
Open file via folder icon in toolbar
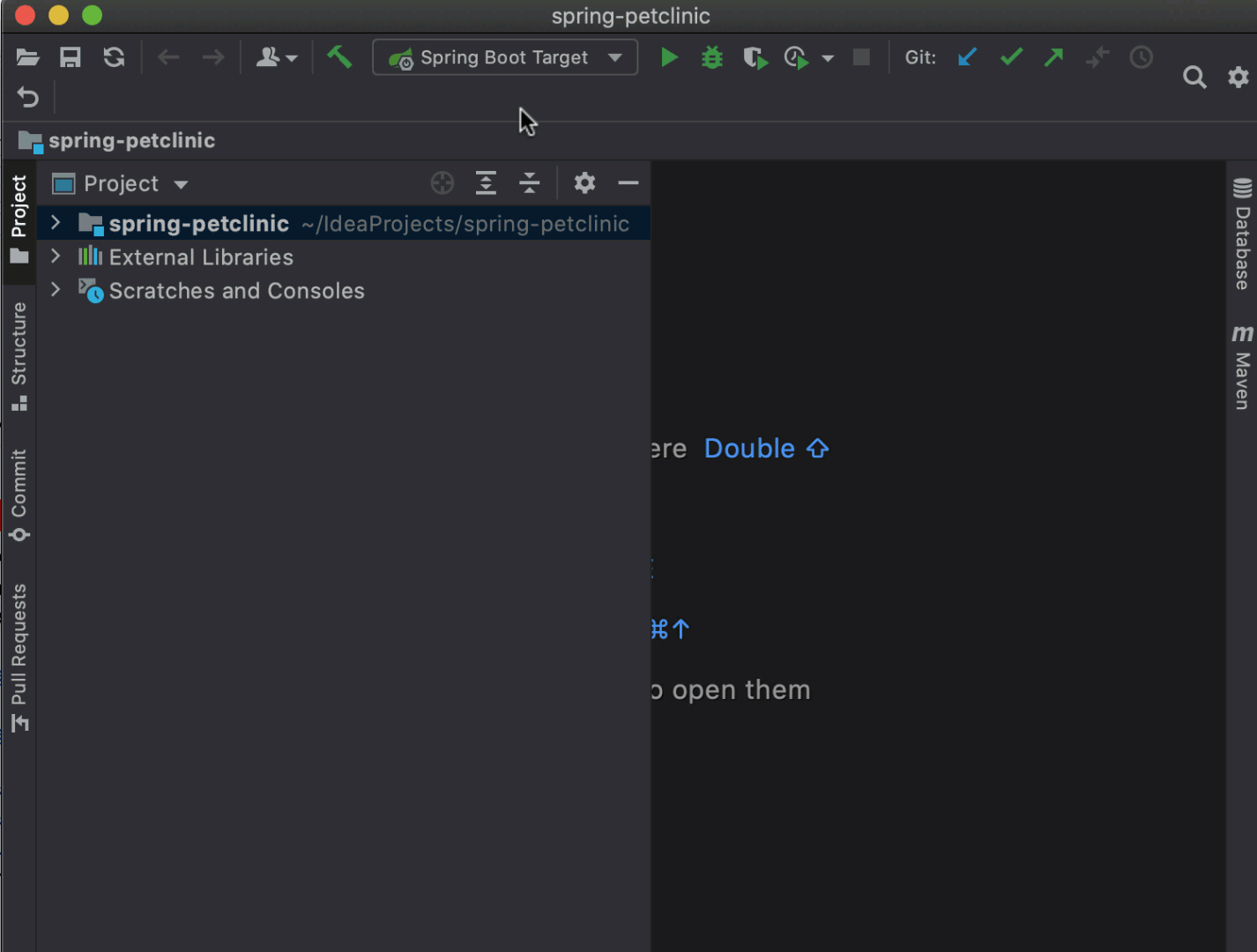tap(27, 58)
